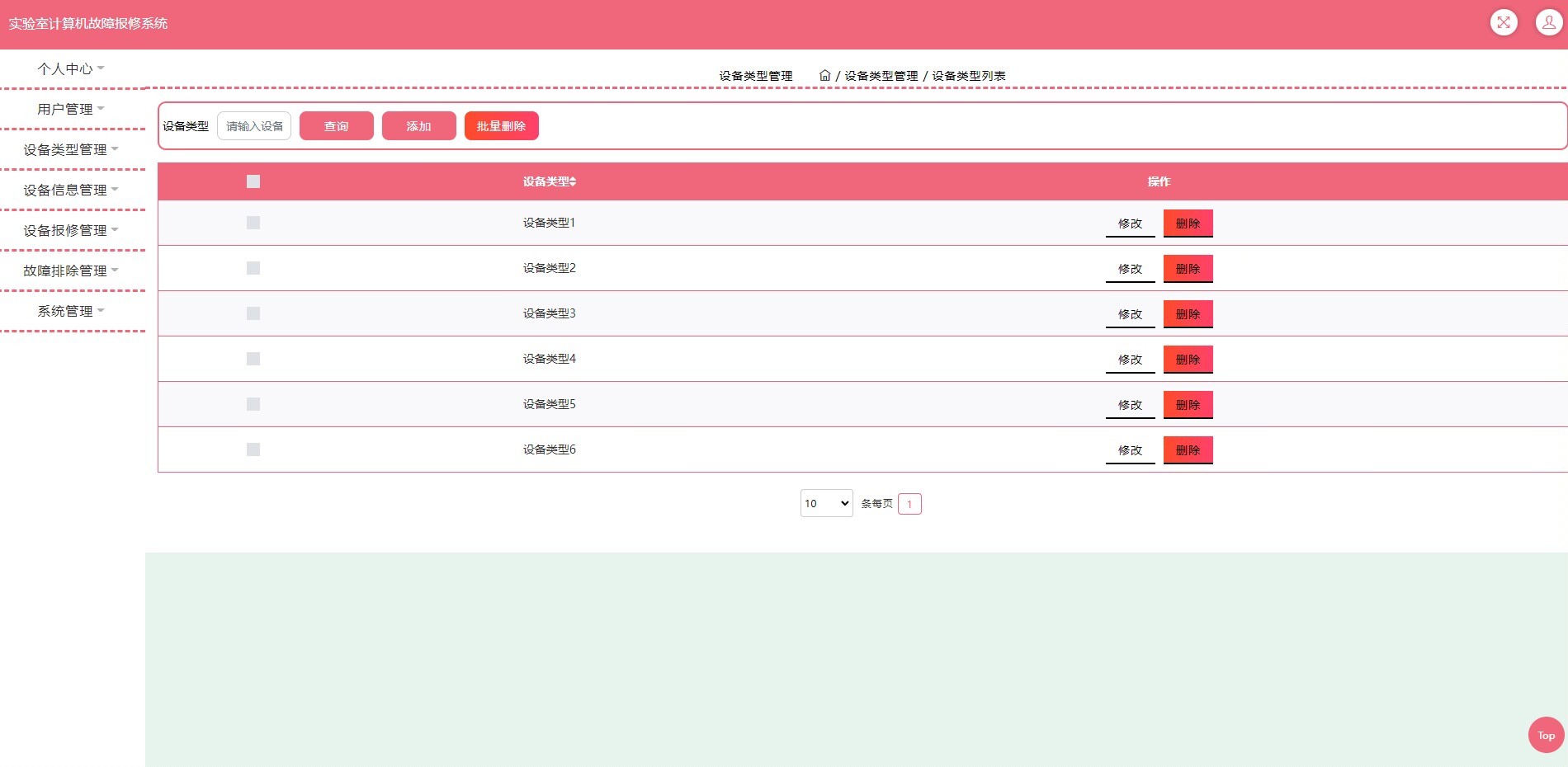The height and width of the screenshot is (767, 1568).
Task: Select the checkbox for 设备类型1 row
Action: coord(253,223)
